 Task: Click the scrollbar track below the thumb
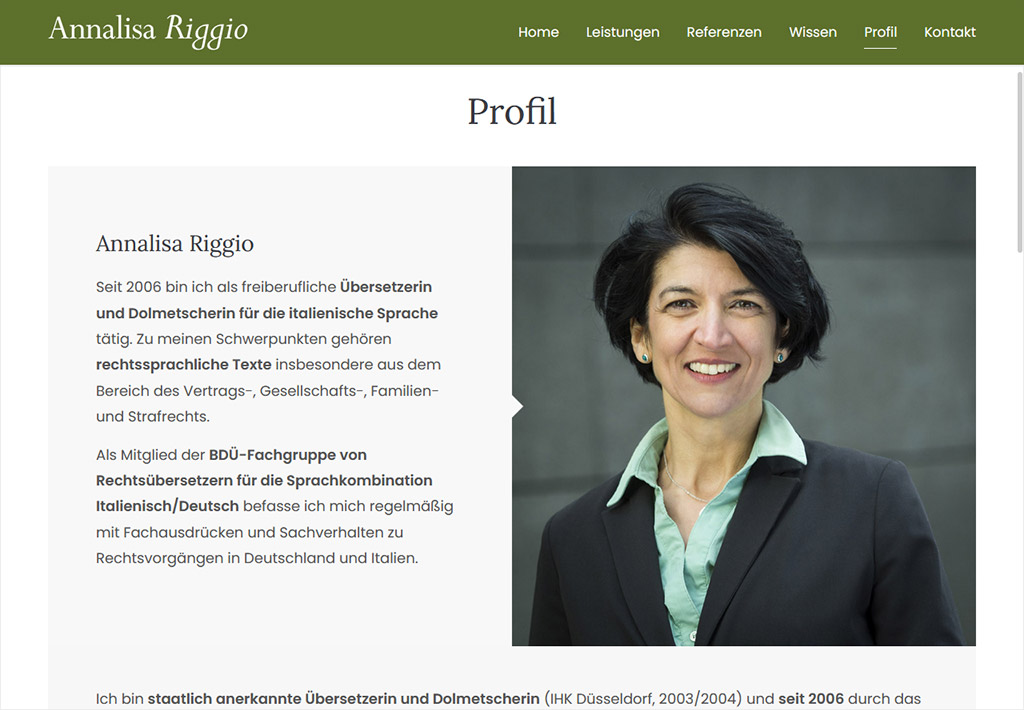pyautogui.click(x=1019, y=477)
